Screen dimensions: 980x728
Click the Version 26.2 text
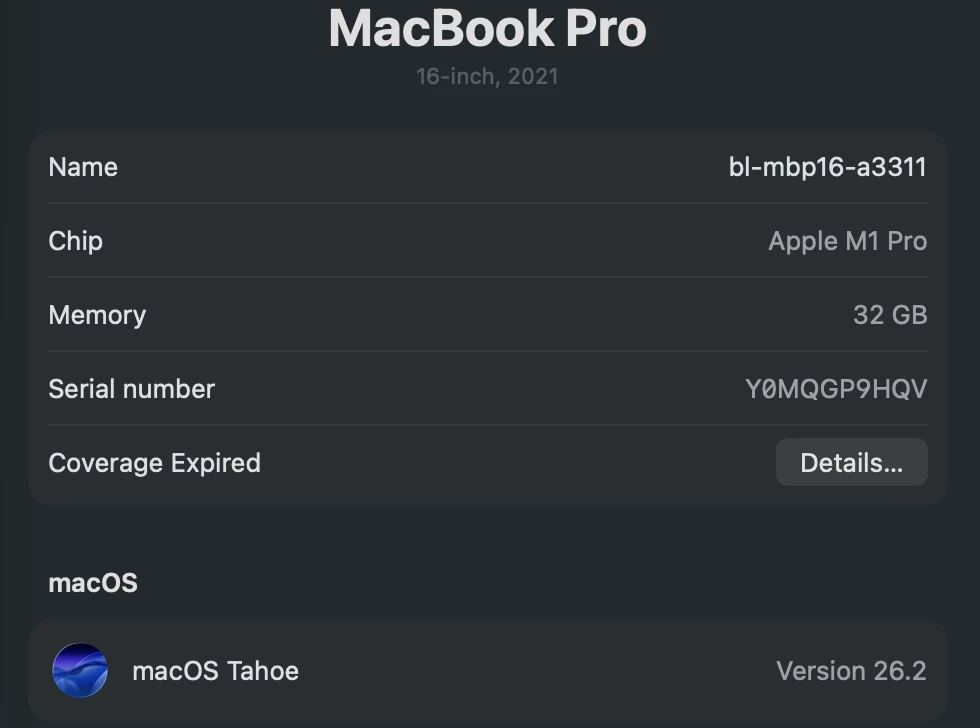point(851,670)
